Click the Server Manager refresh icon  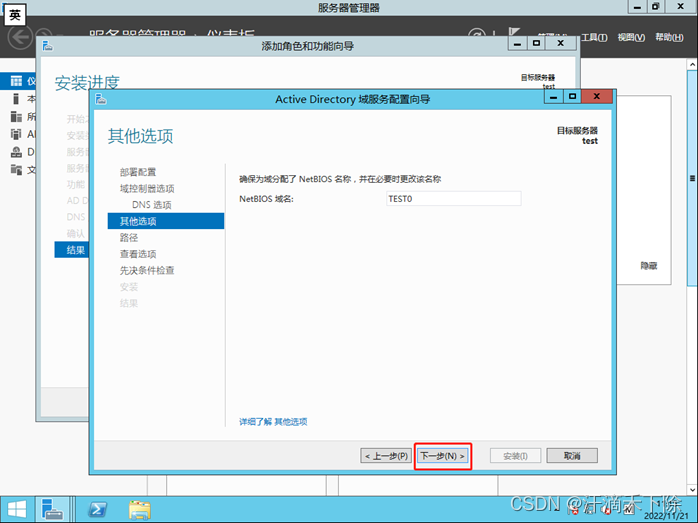pos(477,34)
